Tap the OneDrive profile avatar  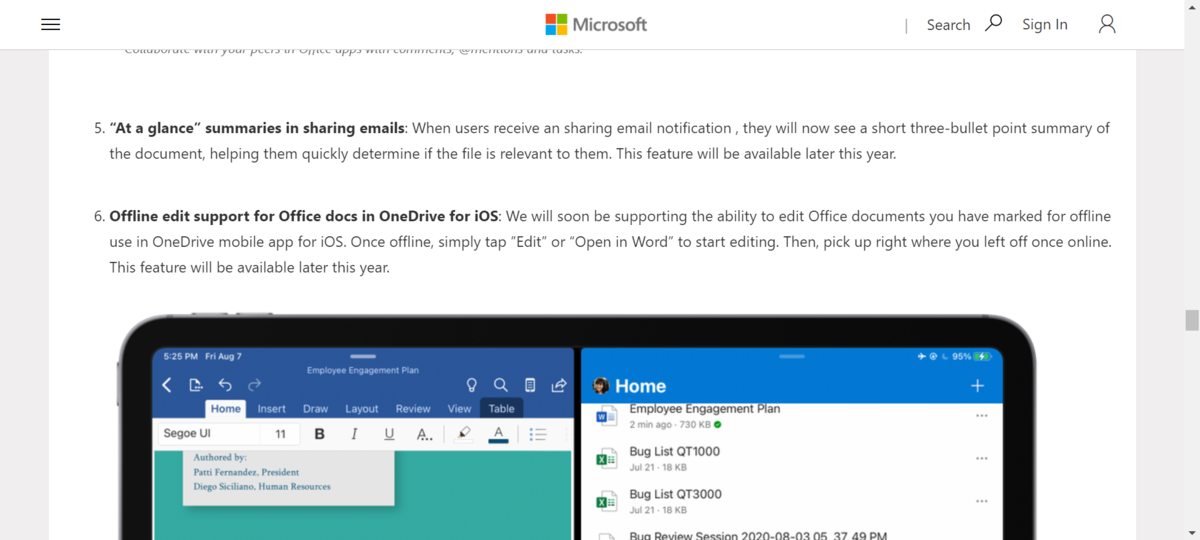601,386
